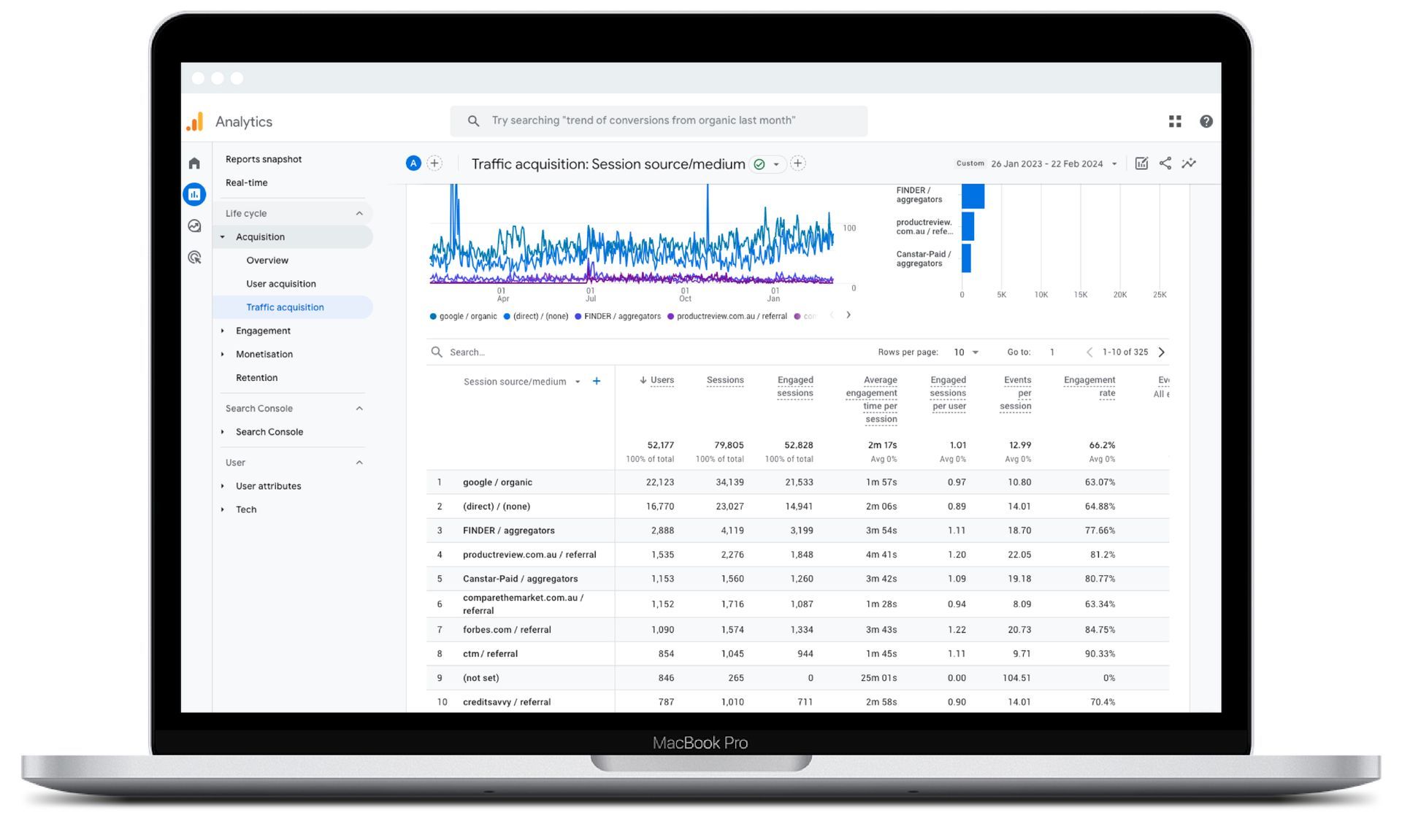Viewport: 1402px width, 840px height.
Task: Collapse the Search Console section
Action: (x=359, y=409)
